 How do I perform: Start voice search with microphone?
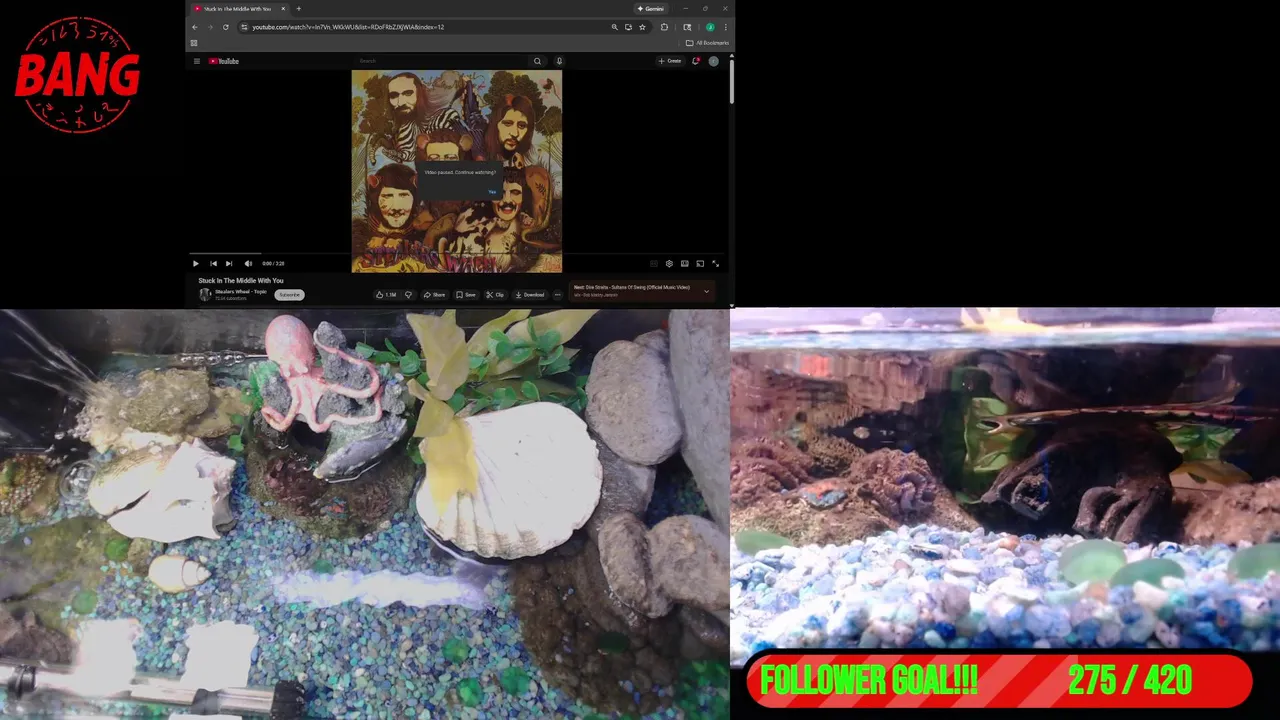click(x=559, y=61)
